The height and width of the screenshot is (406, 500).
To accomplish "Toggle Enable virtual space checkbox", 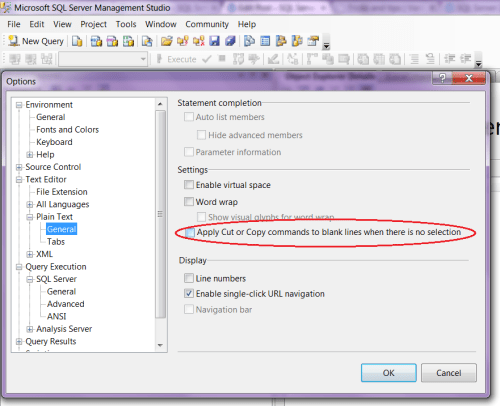I will [189, 185].
